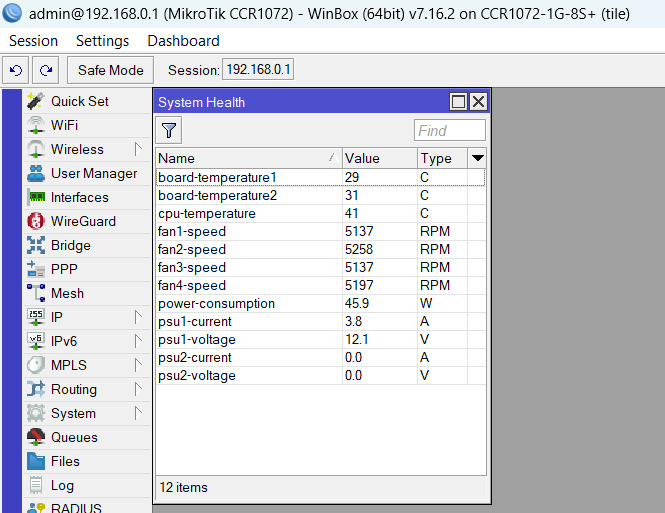
Task: Open the Log label in sidebar
Action: click(x=62, y=485)
